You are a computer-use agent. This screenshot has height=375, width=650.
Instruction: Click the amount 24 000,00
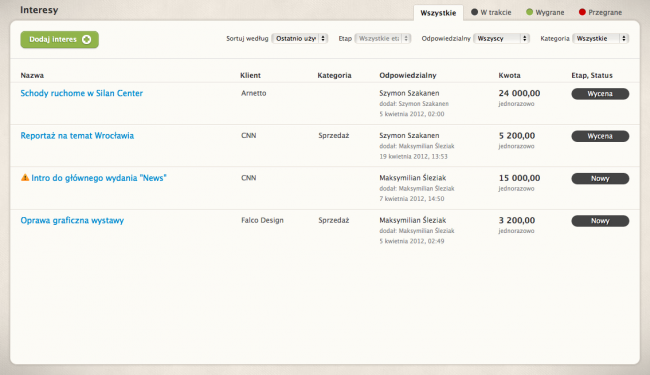[519, 93]
